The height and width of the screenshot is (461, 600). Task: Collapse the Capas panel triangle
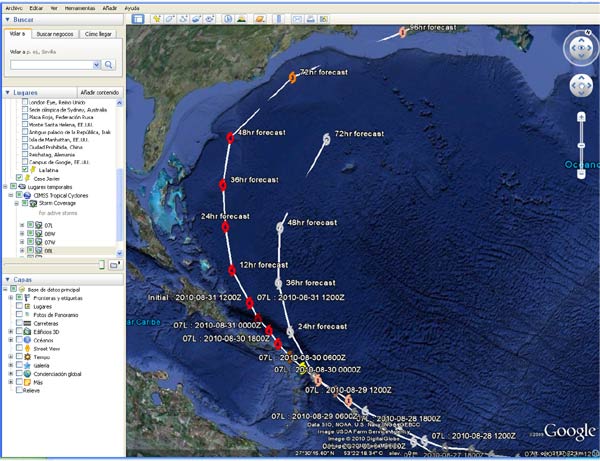click(7, 280)
